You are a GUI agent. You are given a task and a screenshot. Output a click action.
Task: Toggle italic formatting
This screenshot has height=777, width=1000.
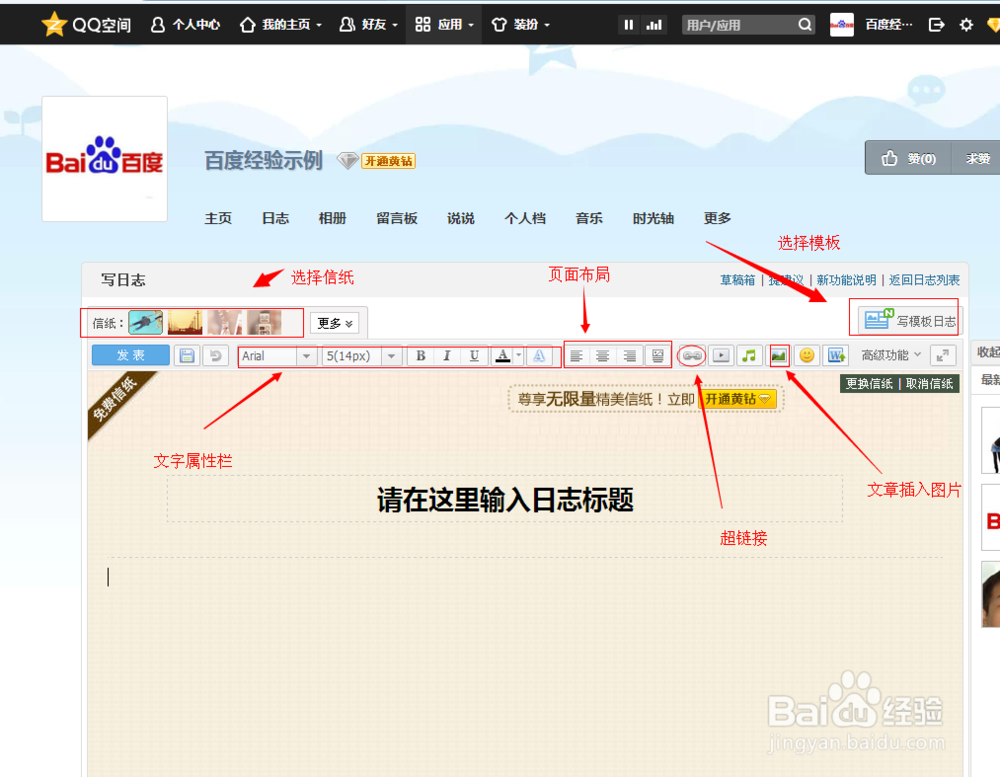447,355
